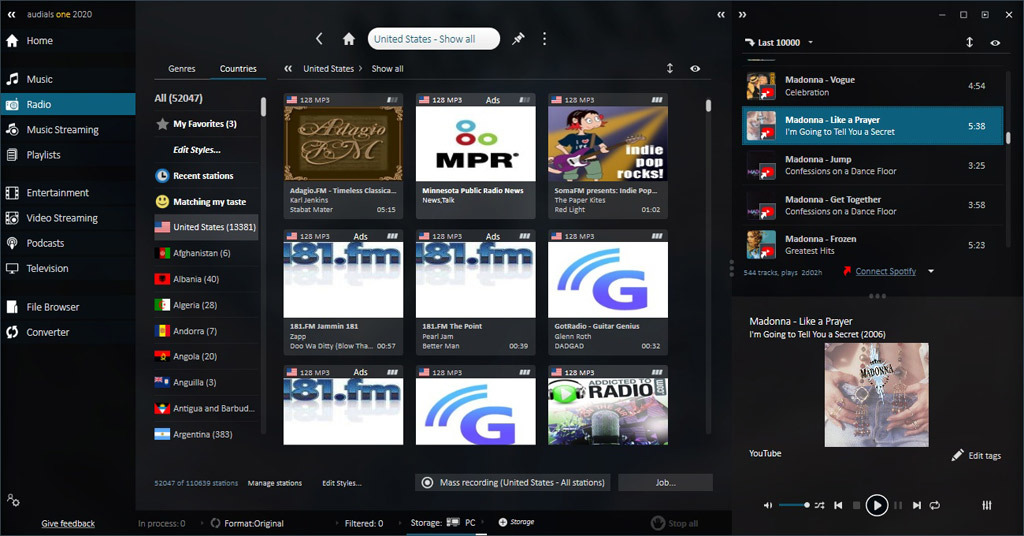Screen dimensions: 1024x536
Task: Select Afghanistan (6) in country list
Action: pos(206,253)
